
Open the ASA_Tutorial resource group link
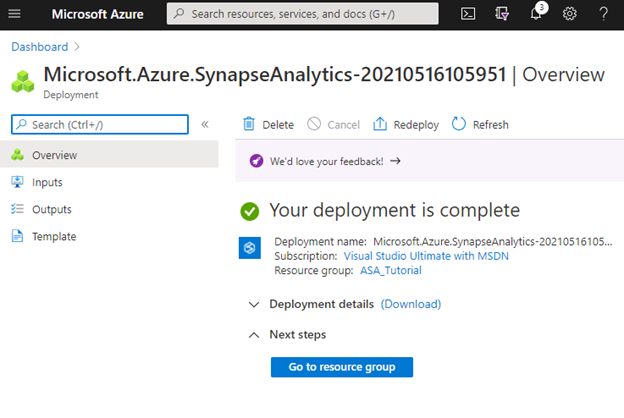[391, 270]
